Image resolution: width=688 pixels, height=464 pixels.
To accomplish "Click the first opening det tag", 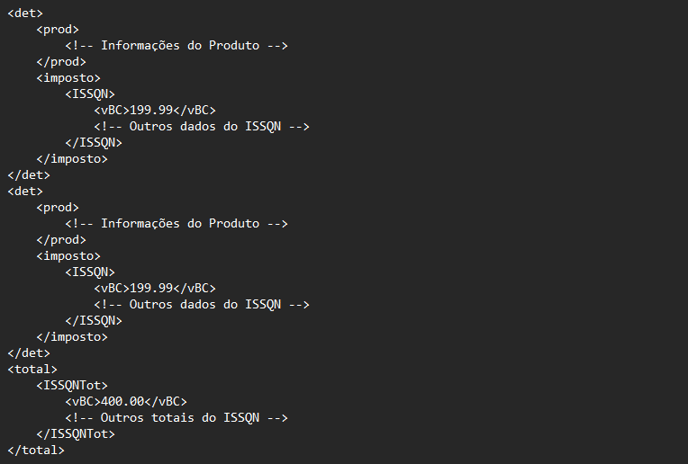I will click(x=25, y=13).
